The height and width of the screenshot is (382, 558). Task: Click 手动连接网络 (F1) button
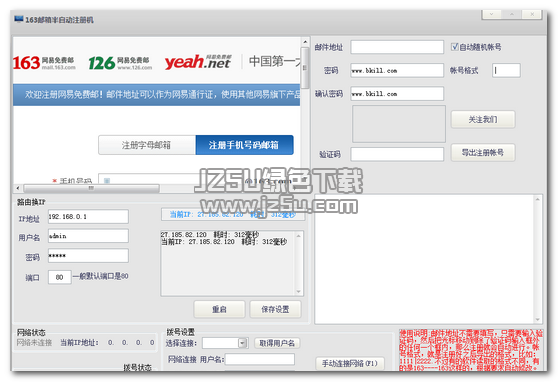[350, 363]
